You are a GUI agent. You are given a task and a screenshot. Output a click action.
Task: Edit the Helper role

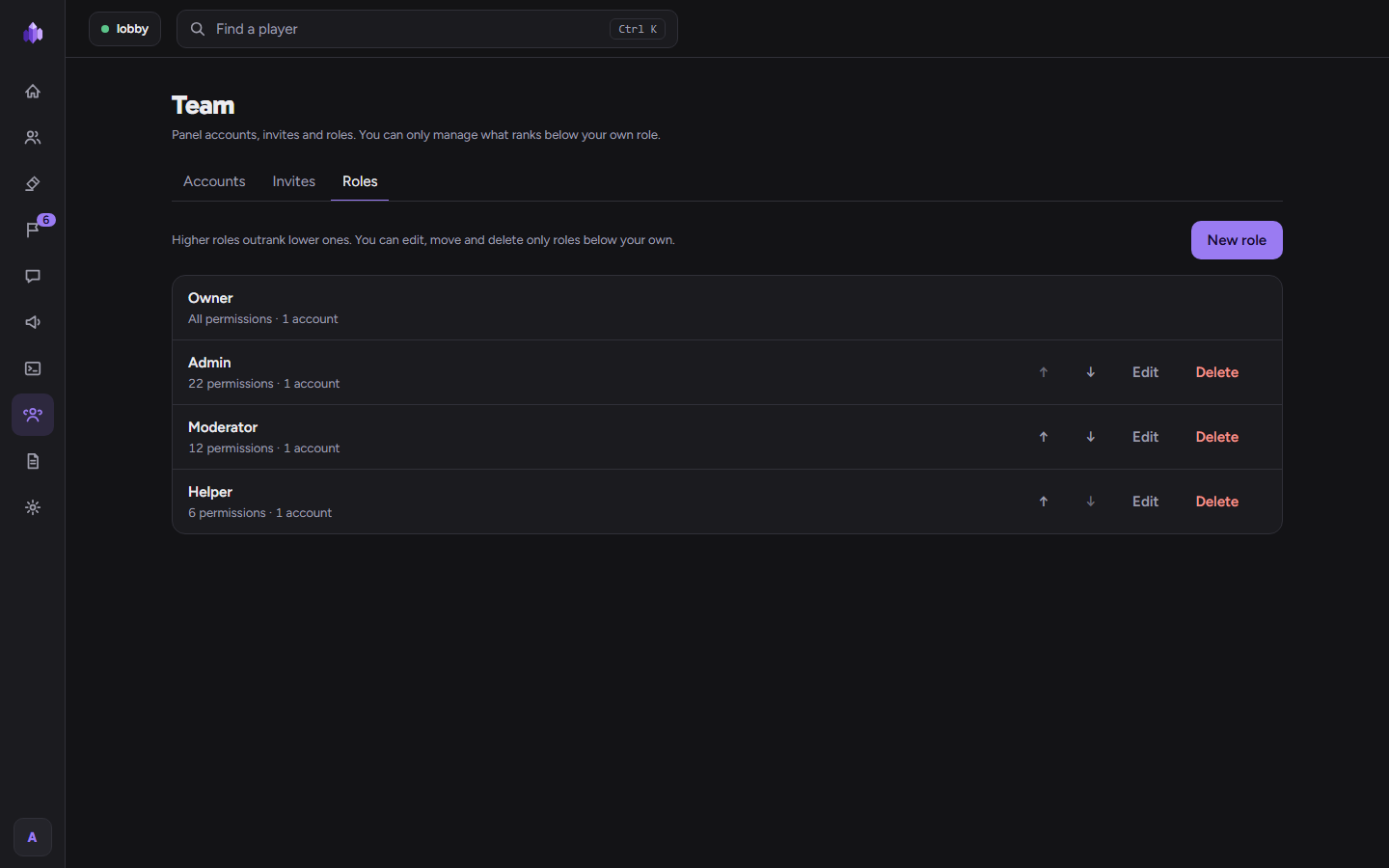pyautogui.click(x=1145, y=502)
